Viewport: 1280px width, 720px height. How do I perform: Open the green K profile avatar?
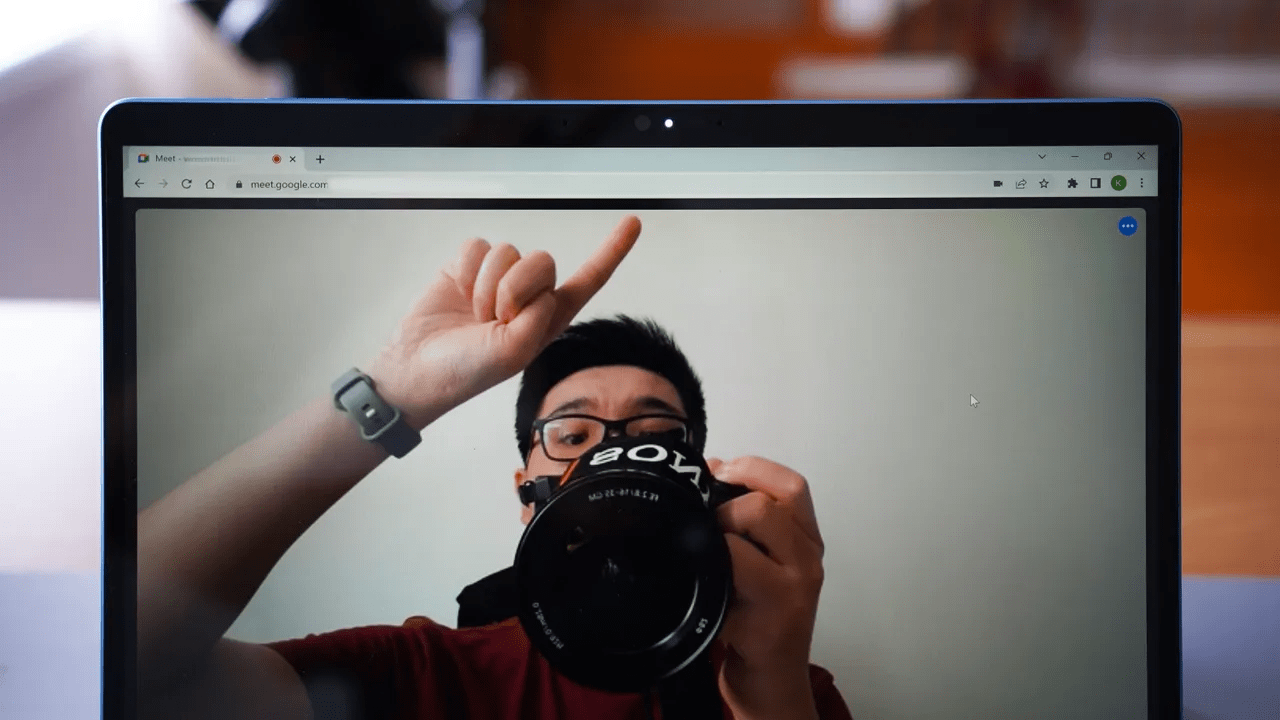(1118, 184)
